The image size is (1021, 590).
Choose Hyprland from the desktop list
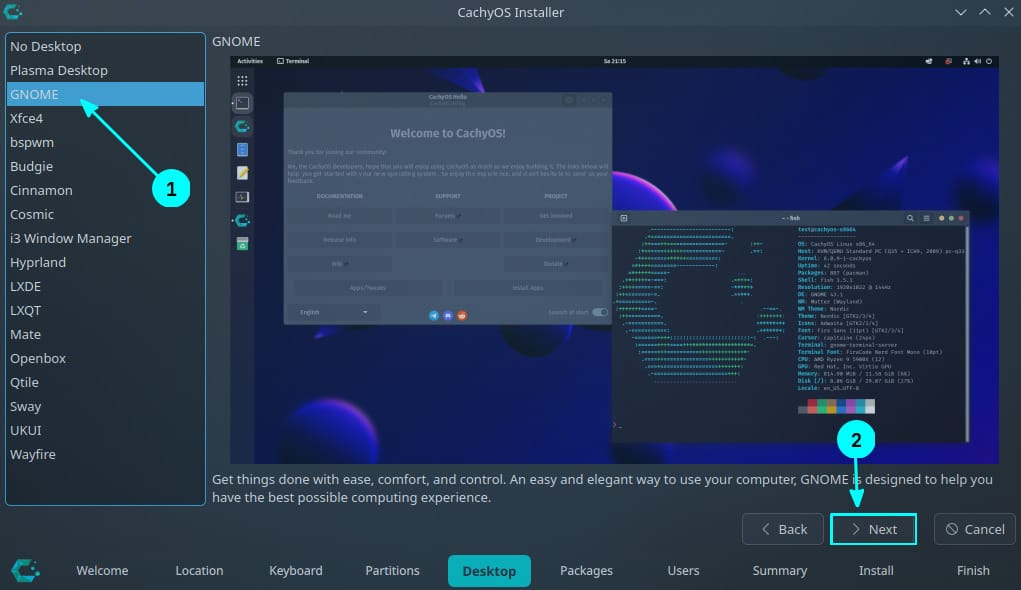point(38,262)
